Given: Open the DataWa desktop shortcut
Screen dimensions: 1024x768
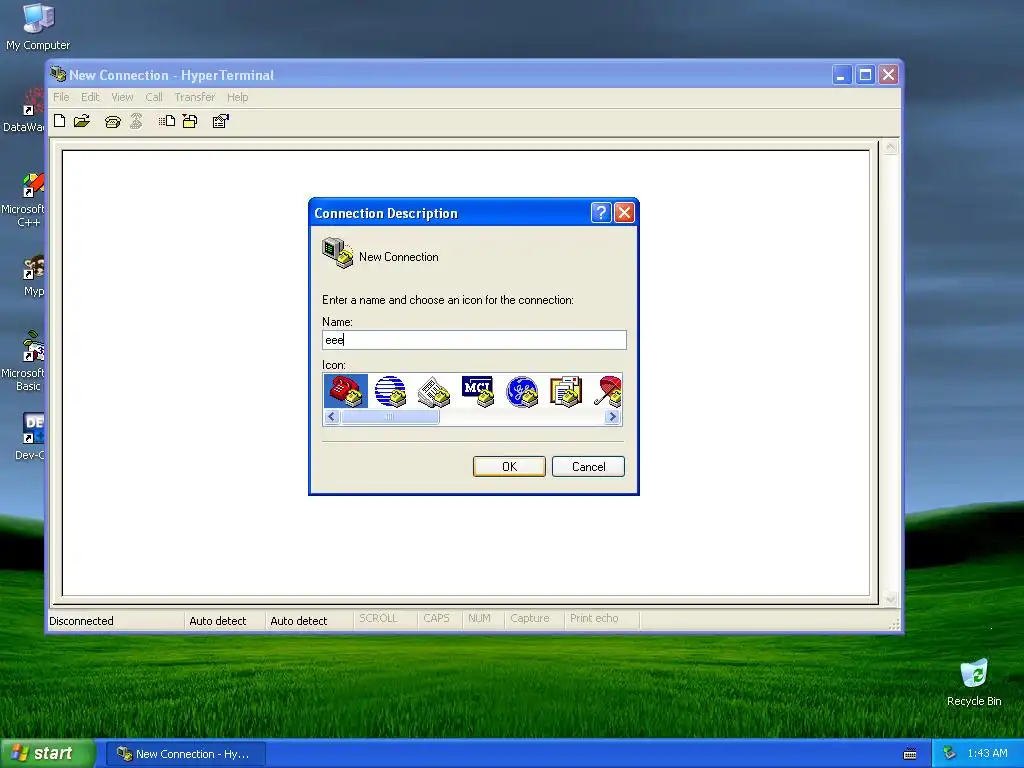Looking at the screenshot, I should [x=24, y=111].
